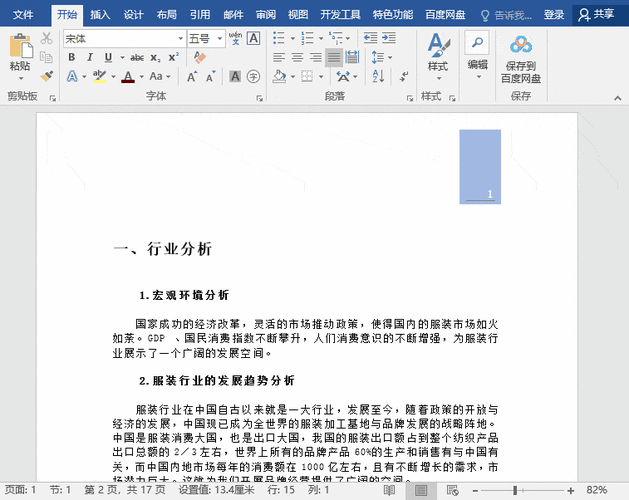Toggle character shading
629x500 pixels.
pos(235,76)
